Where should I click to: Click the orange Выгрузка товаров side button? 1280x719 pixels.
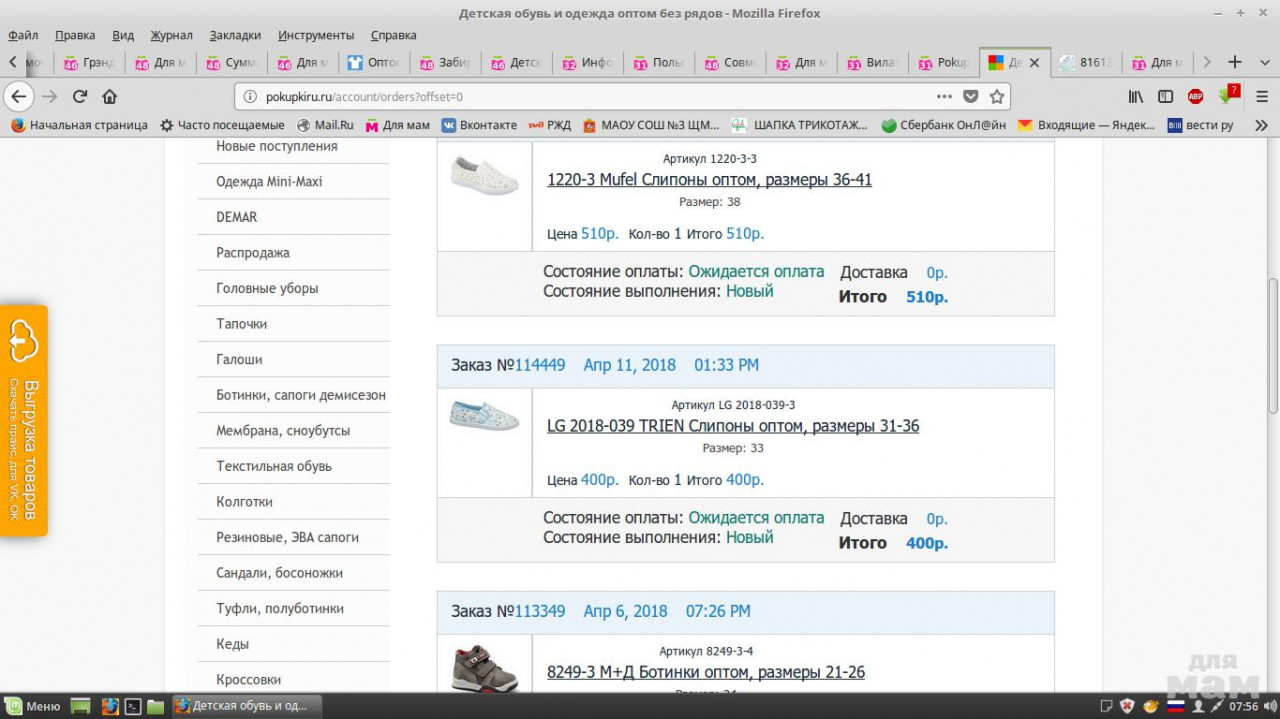(x=24, y=421)
